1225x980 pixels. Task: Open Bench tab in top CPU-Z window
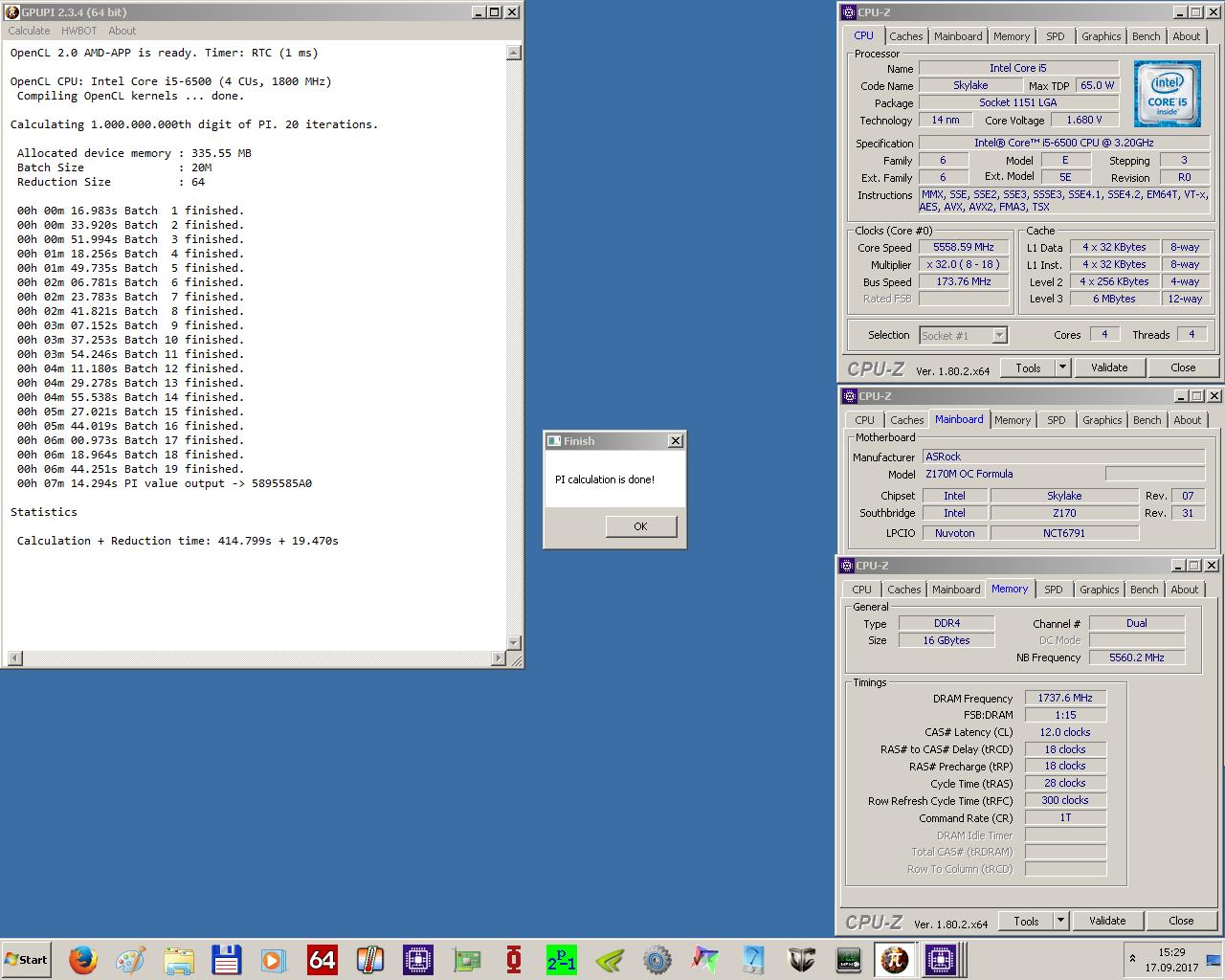click(1146, 36)
